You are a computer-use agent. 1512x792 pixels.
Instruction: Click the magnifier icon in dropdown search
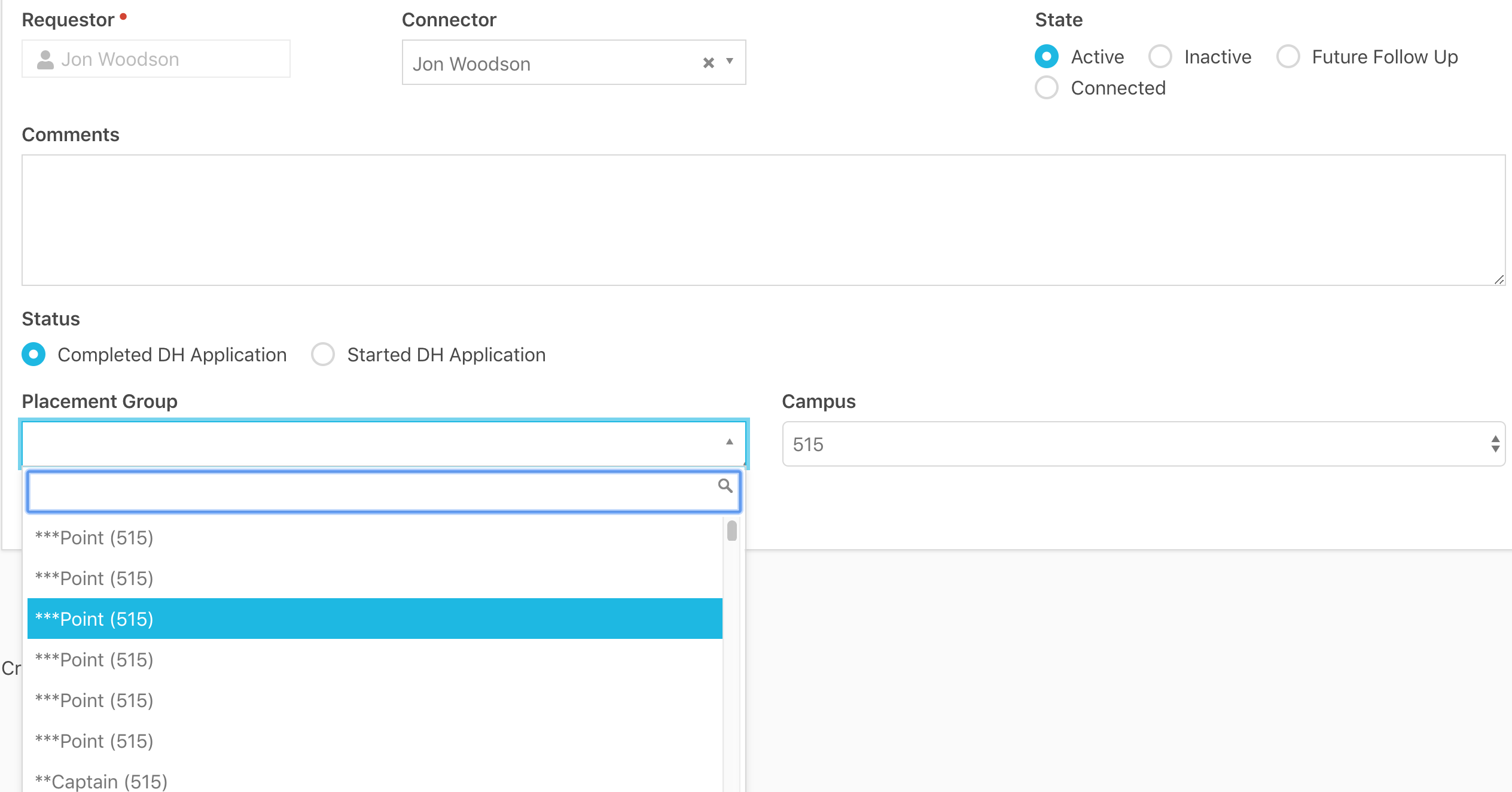pyautogui.click(x=725, y=486)
